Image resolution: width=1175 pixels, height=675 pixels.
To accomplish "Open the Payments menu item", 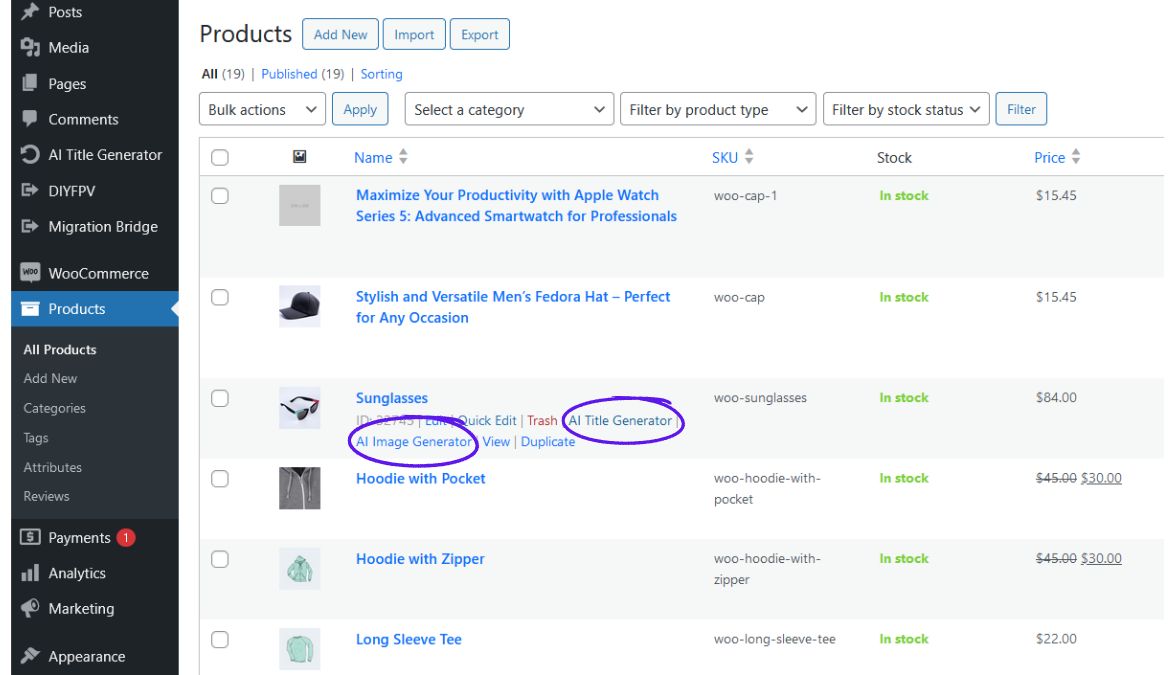I will (79, 538).
